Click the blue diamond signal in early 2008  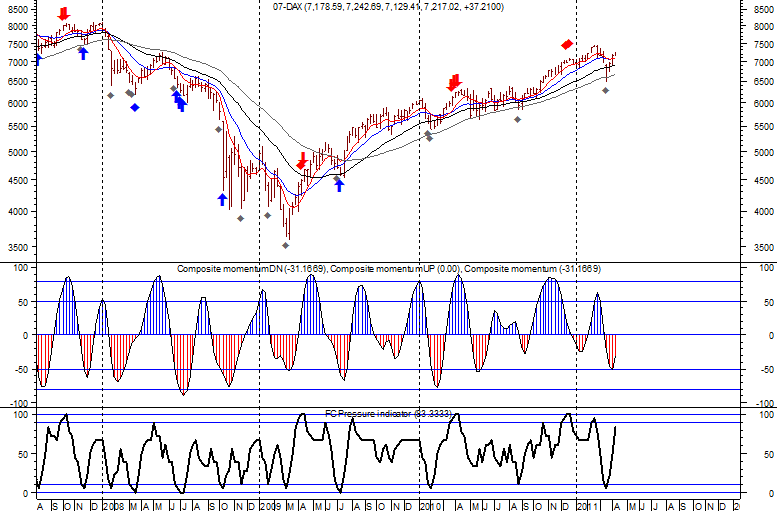click(135, 107)
